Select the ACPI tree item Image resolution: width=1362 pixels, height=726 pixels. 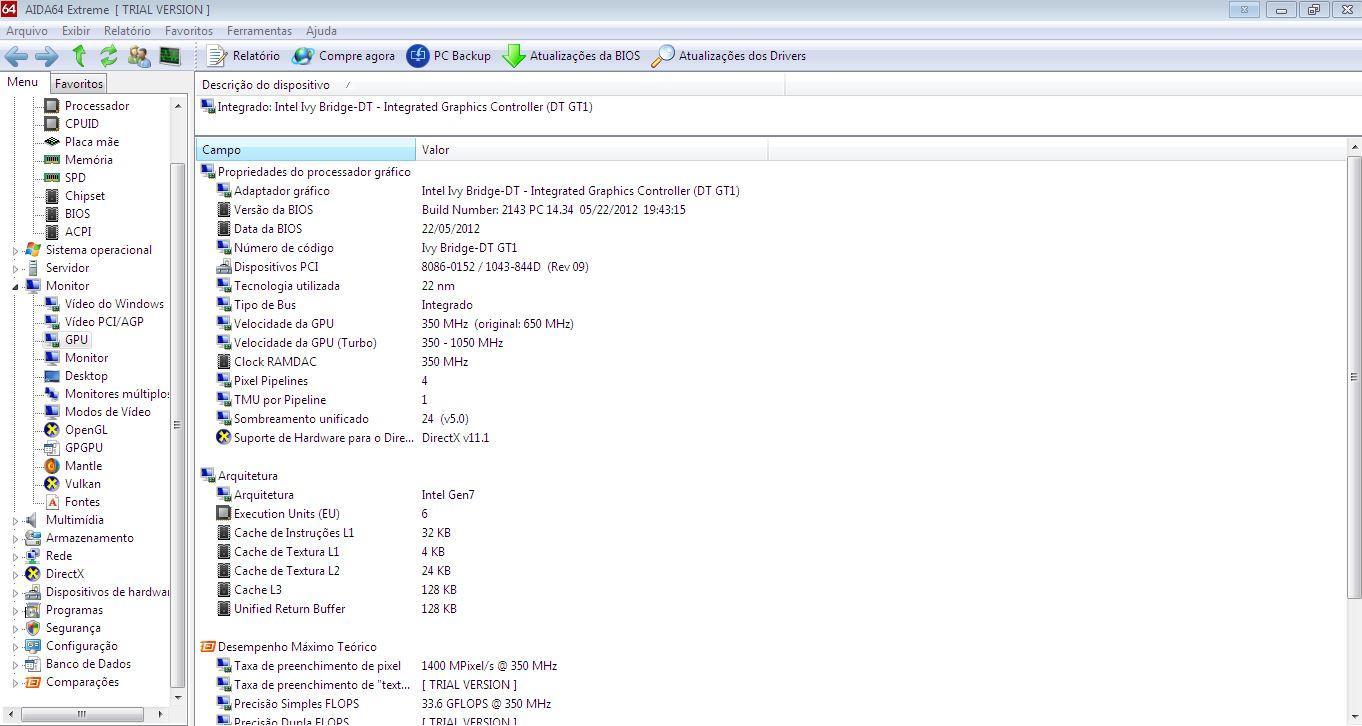78,232
